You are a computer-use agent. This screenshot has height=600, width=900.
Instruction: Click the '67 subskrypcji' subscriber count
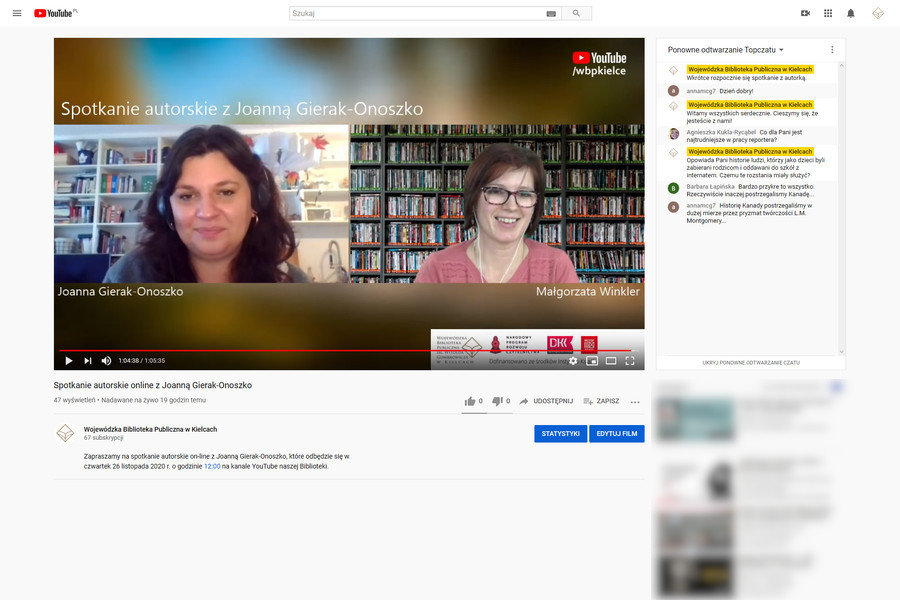point(103,438)
